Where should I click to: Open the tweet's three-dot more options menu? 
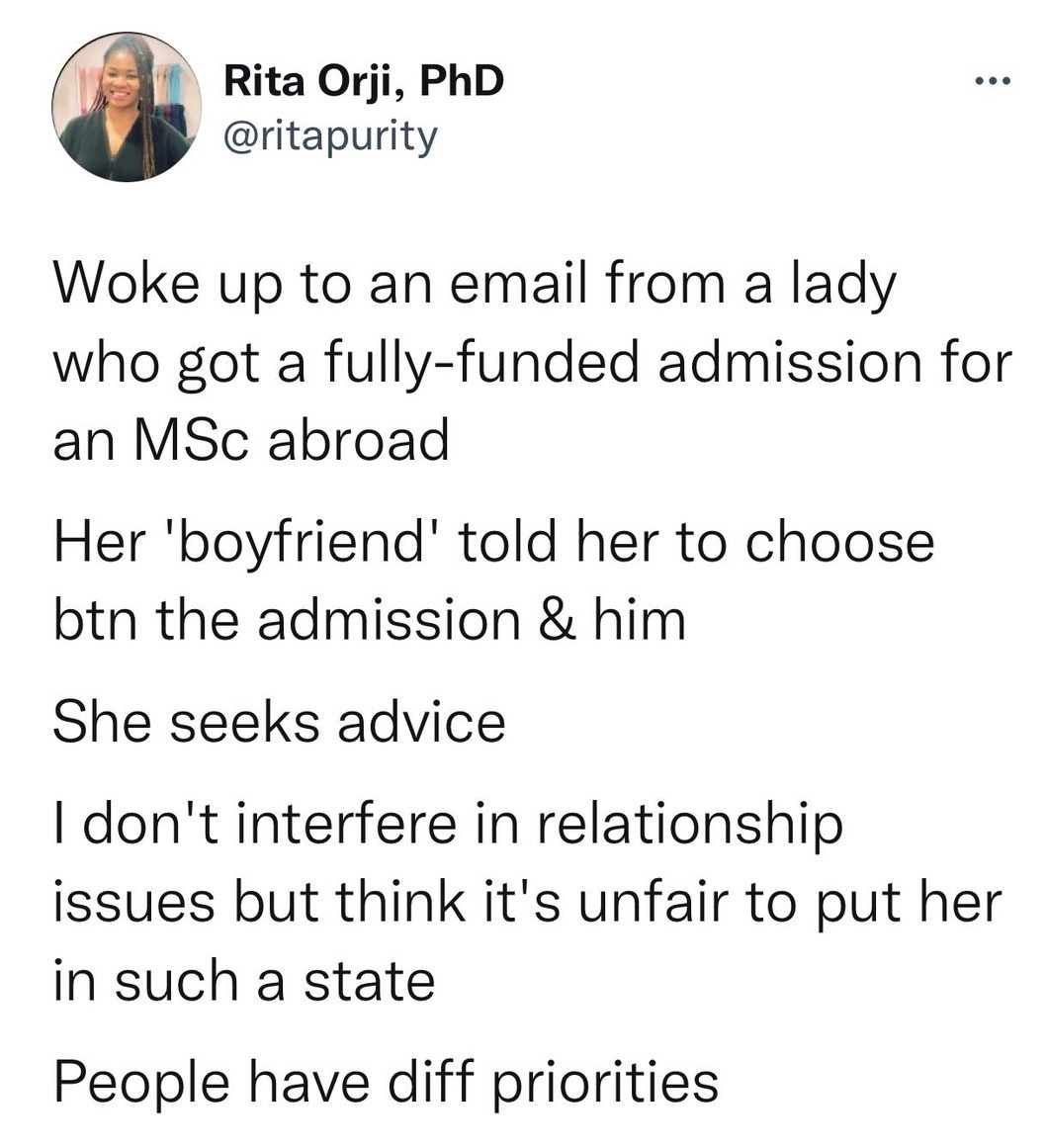991,82
